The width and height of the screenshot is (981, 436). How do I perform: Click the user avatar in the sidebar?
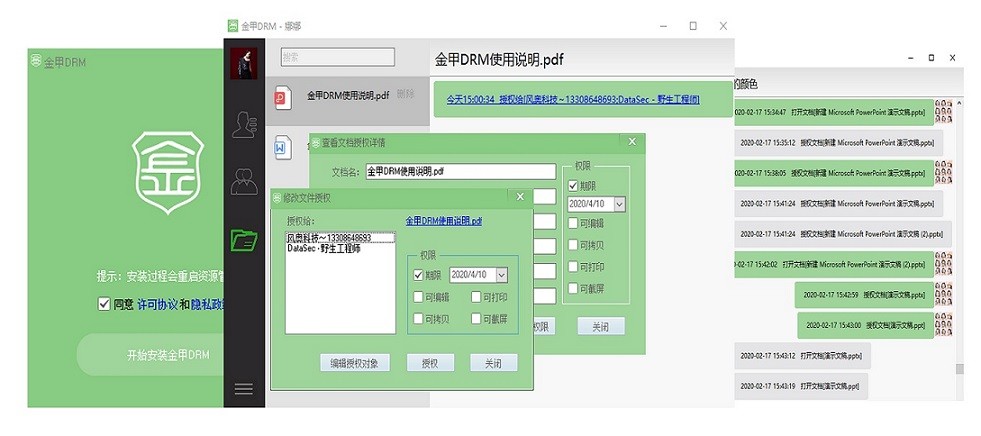[x=243, y=63]
